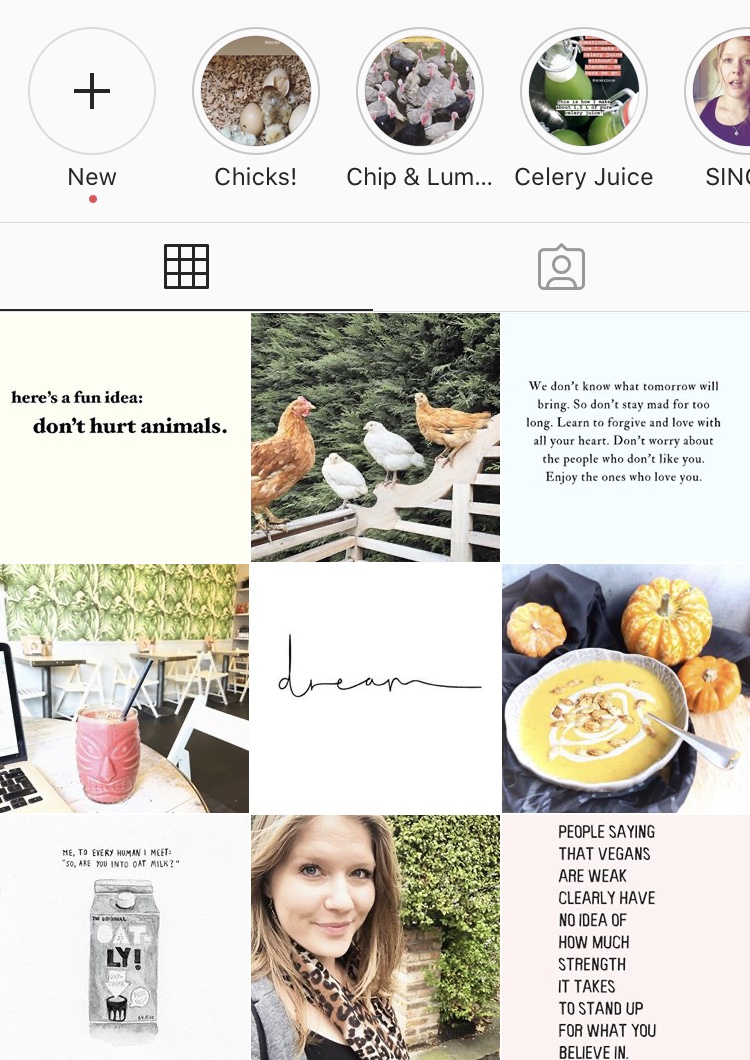Open the Chip & Lum... highlight circle
This screenshot has width=750, height=1060.
coord(420,91)
